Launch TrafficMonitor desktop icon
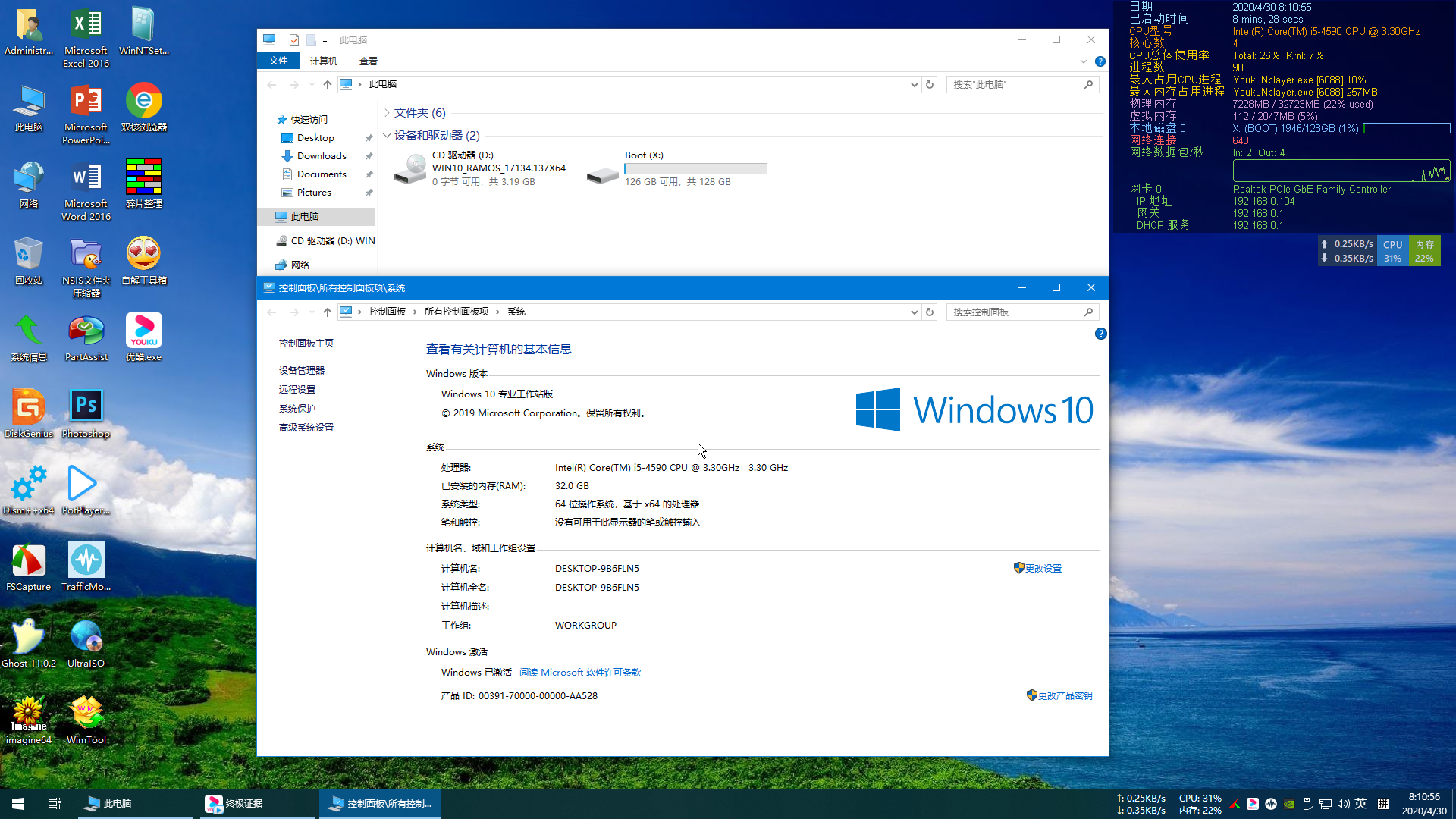 coord(86,567)
